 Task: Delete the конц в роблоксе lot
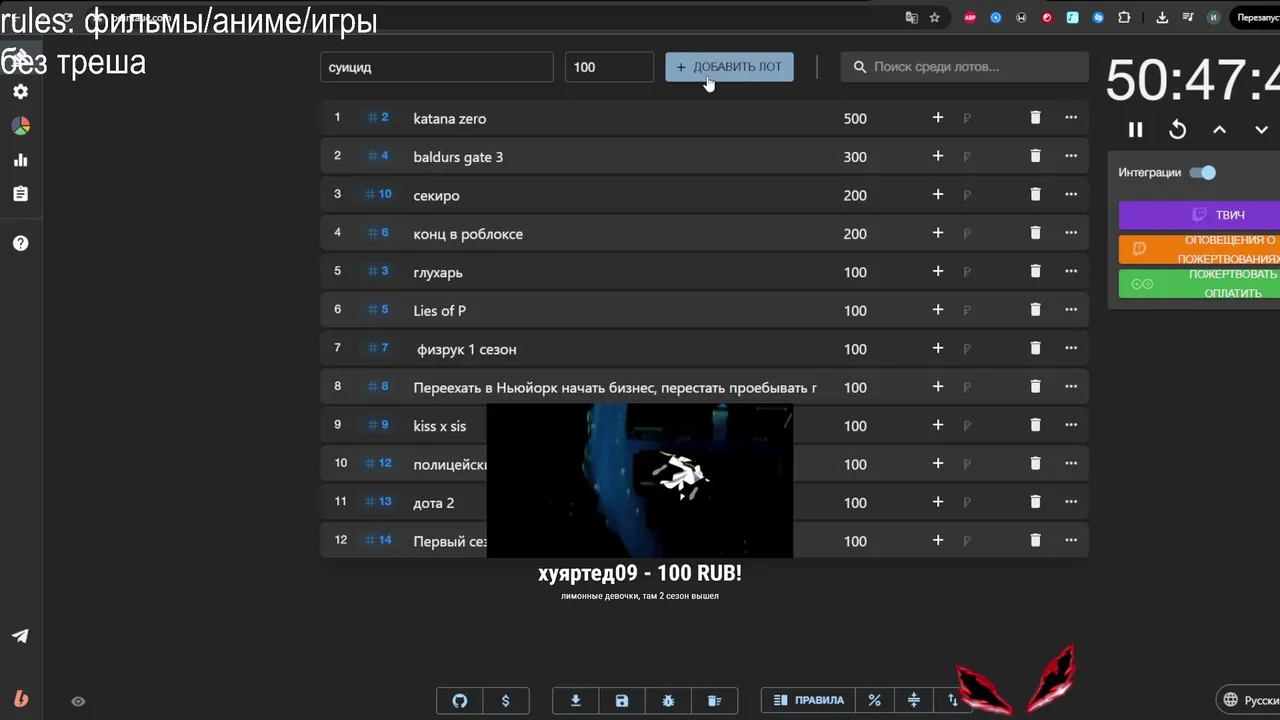[x=1035, y=233]
